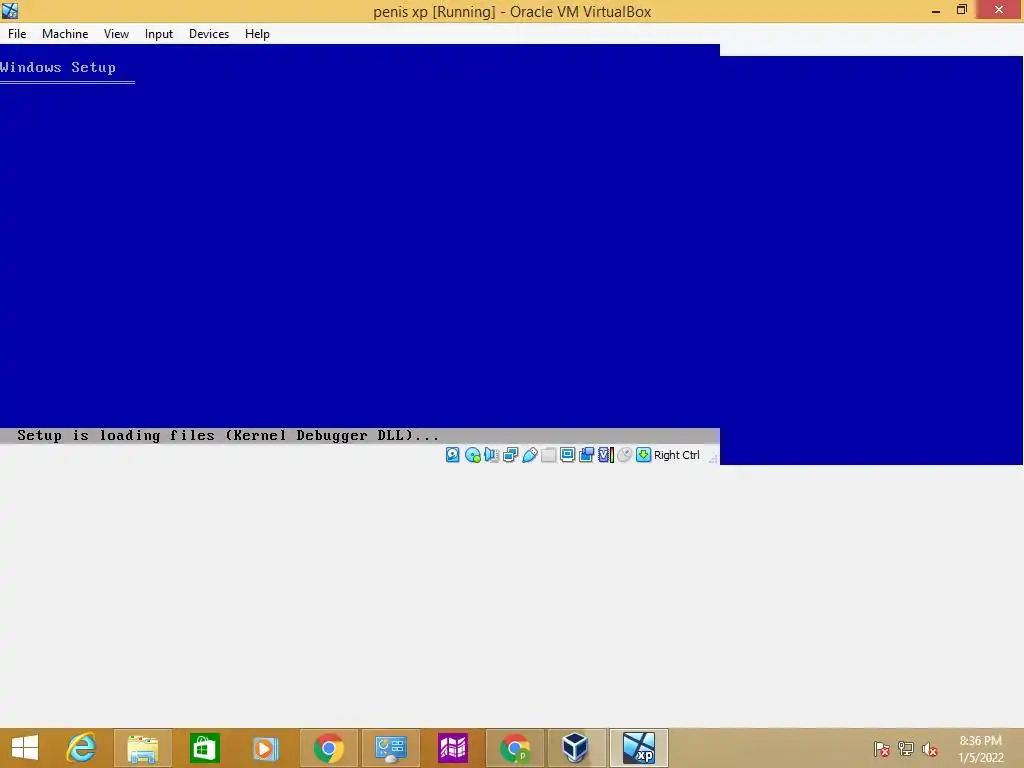Switch to VirtualBox Manager taskbar icon
Viewport: 1024px width, 768px height.
coord(575,748)
